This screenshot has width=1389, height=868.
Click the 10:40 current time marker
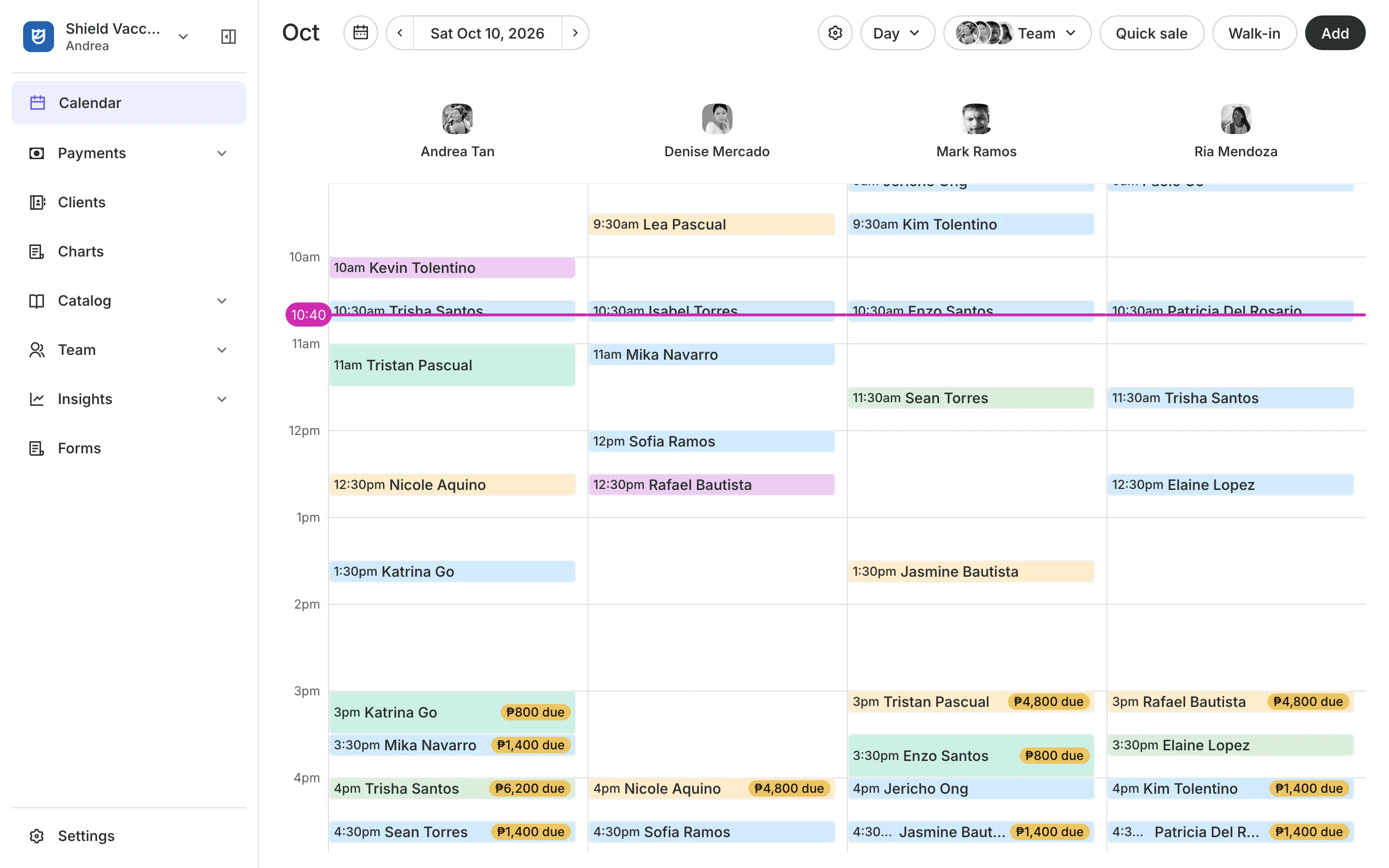pyautogui.click(x=308, y=314)
